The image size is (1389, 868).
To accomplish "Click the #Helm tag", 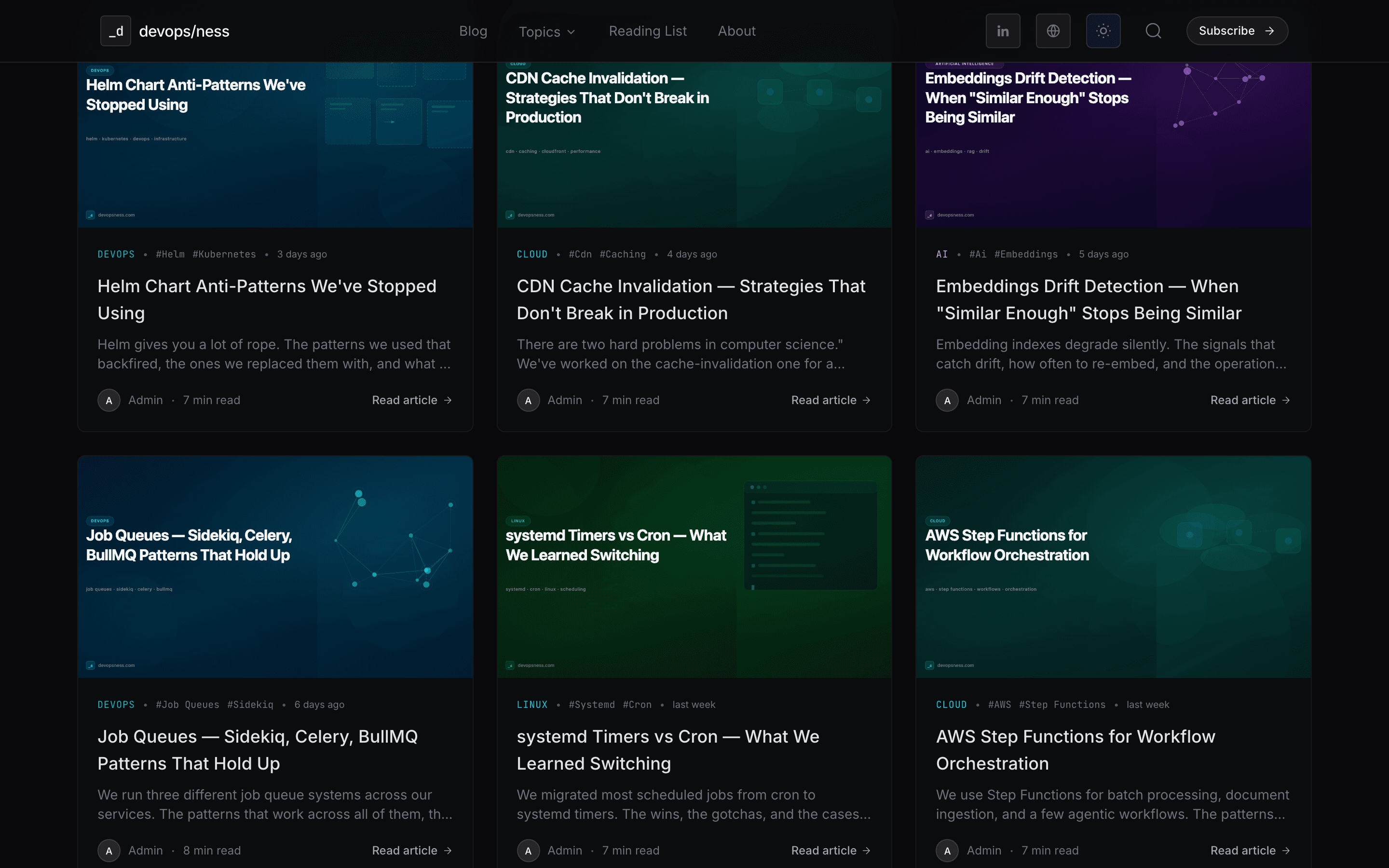I will [x=170, y=254].
